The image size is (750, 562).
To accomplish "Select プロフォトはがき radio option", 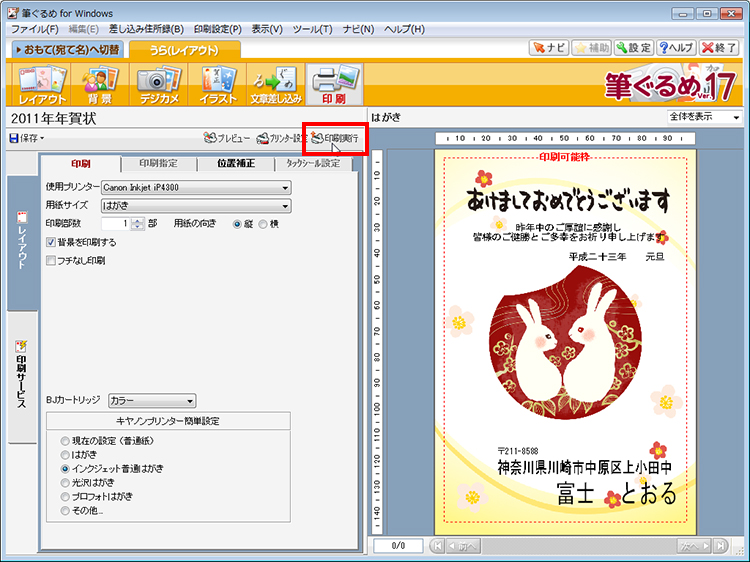I will 65,497.
